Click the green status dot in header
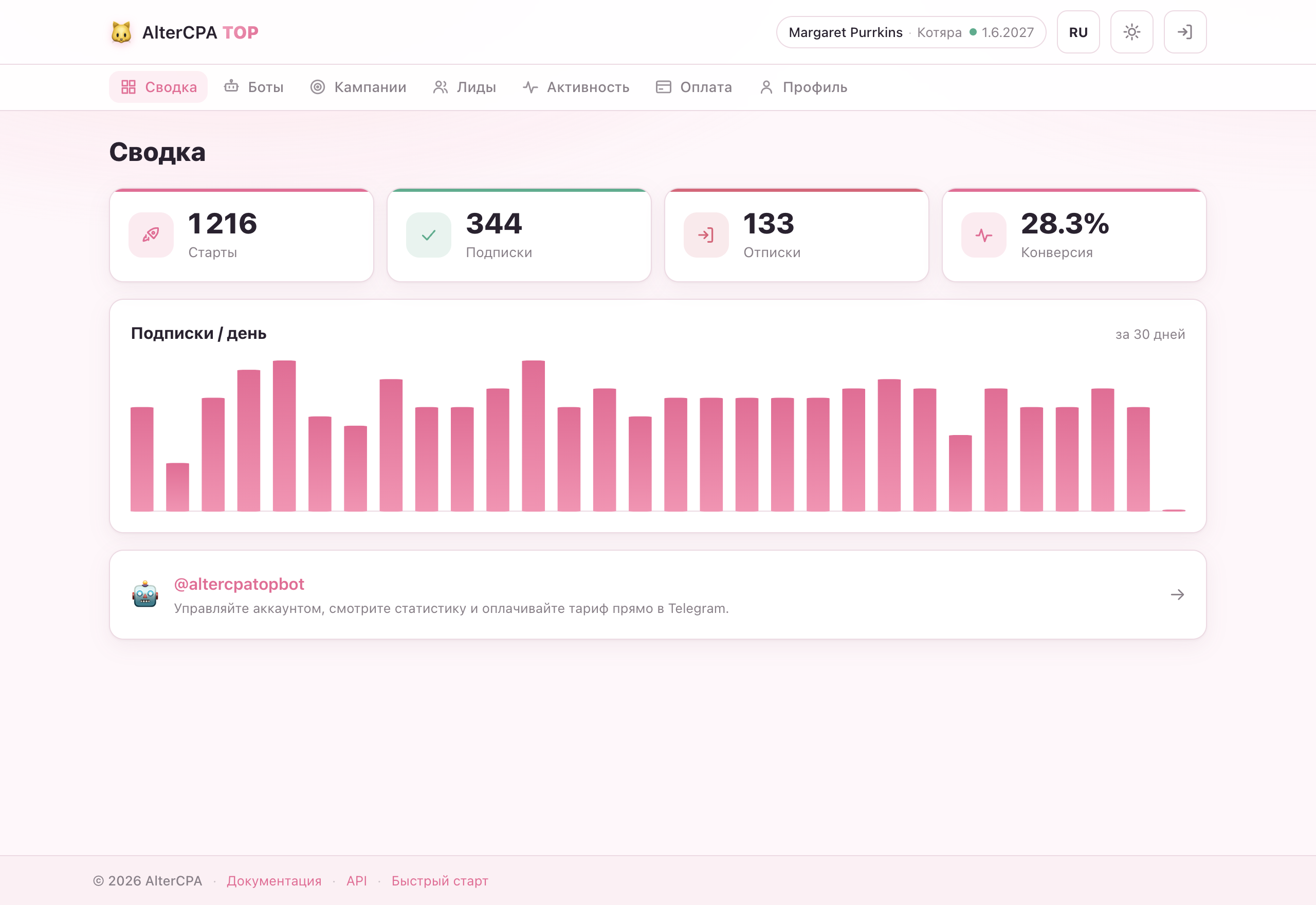The height and width of the screenshot is (905, 1316). click(973, 32)
